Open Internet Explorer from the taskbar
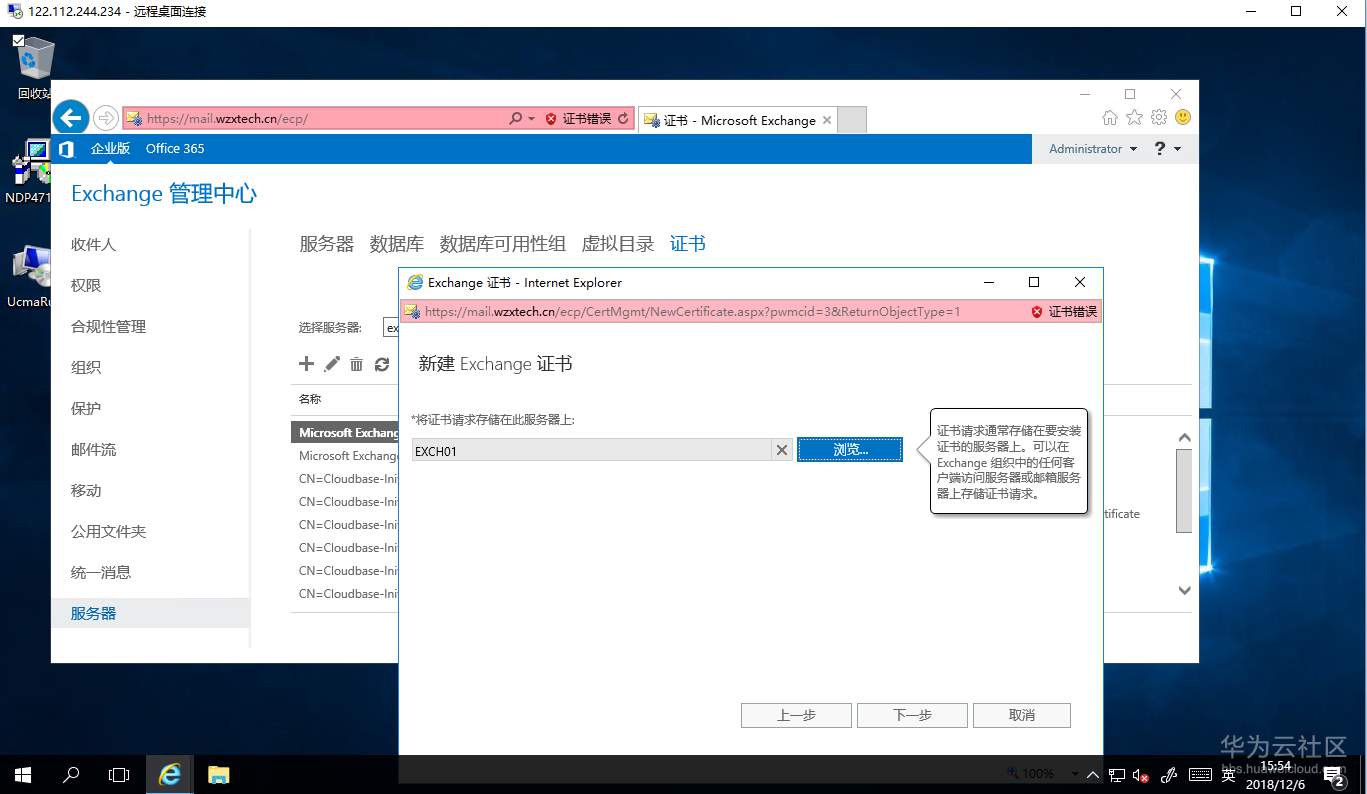 [x=169, y=774]
